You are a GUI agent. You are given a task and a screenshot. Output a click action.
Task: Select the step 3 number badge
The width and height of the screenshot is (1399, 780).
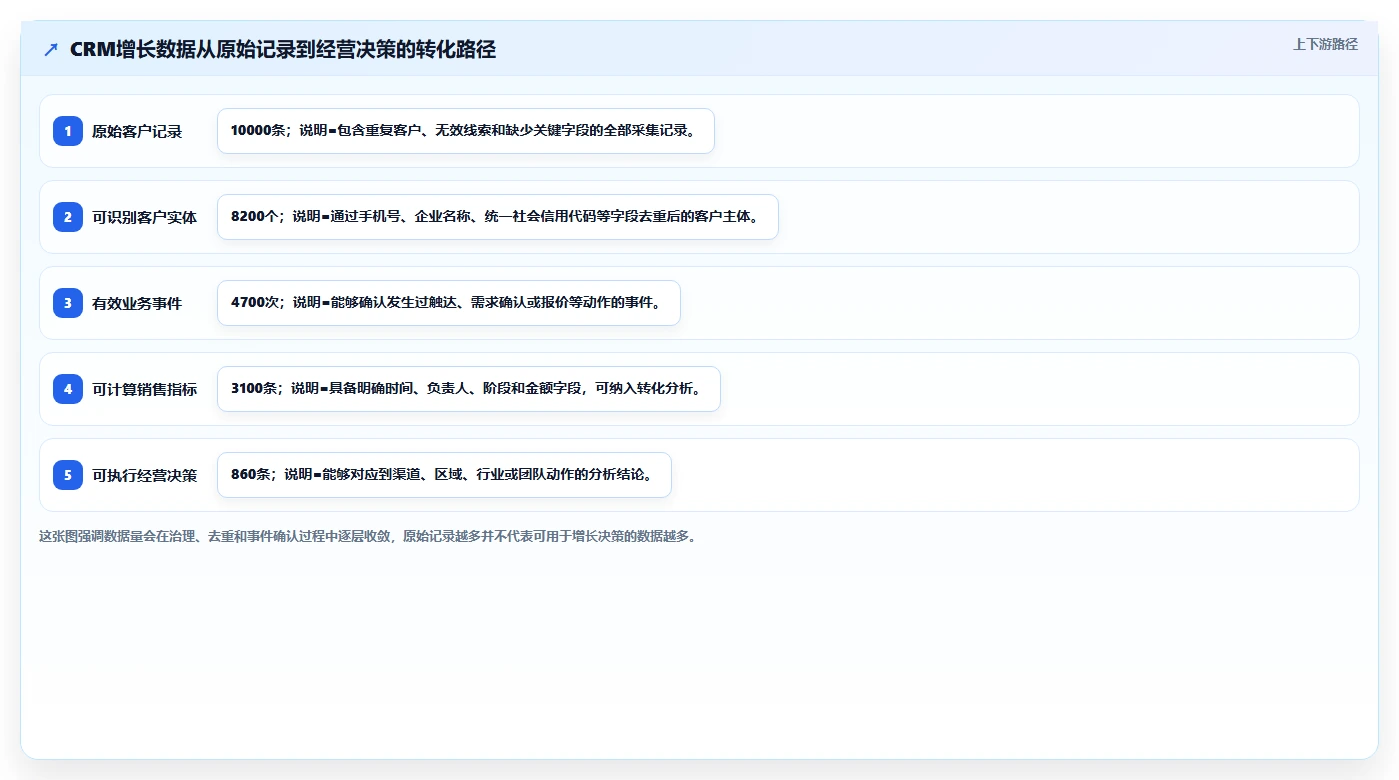point(68,303)
